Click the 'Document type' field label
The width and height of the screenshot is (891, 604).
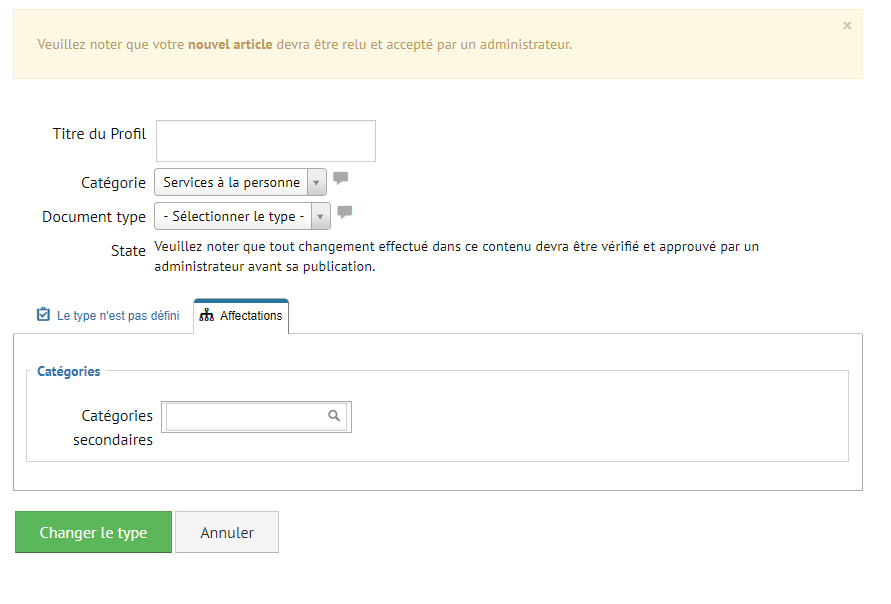94,217
